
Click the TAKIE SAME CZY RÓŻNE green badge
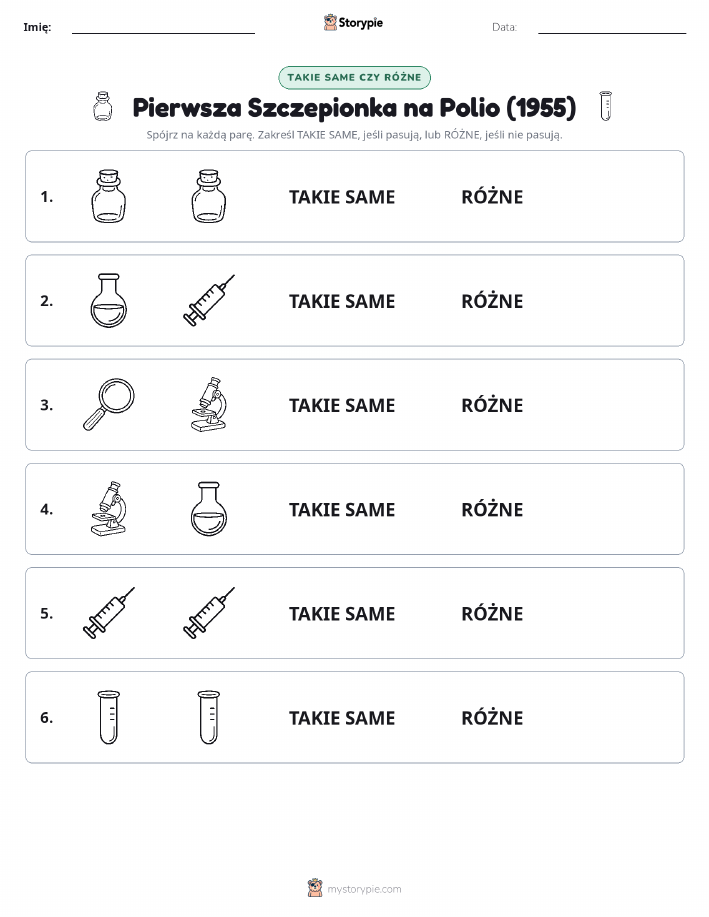click(354, 78)
